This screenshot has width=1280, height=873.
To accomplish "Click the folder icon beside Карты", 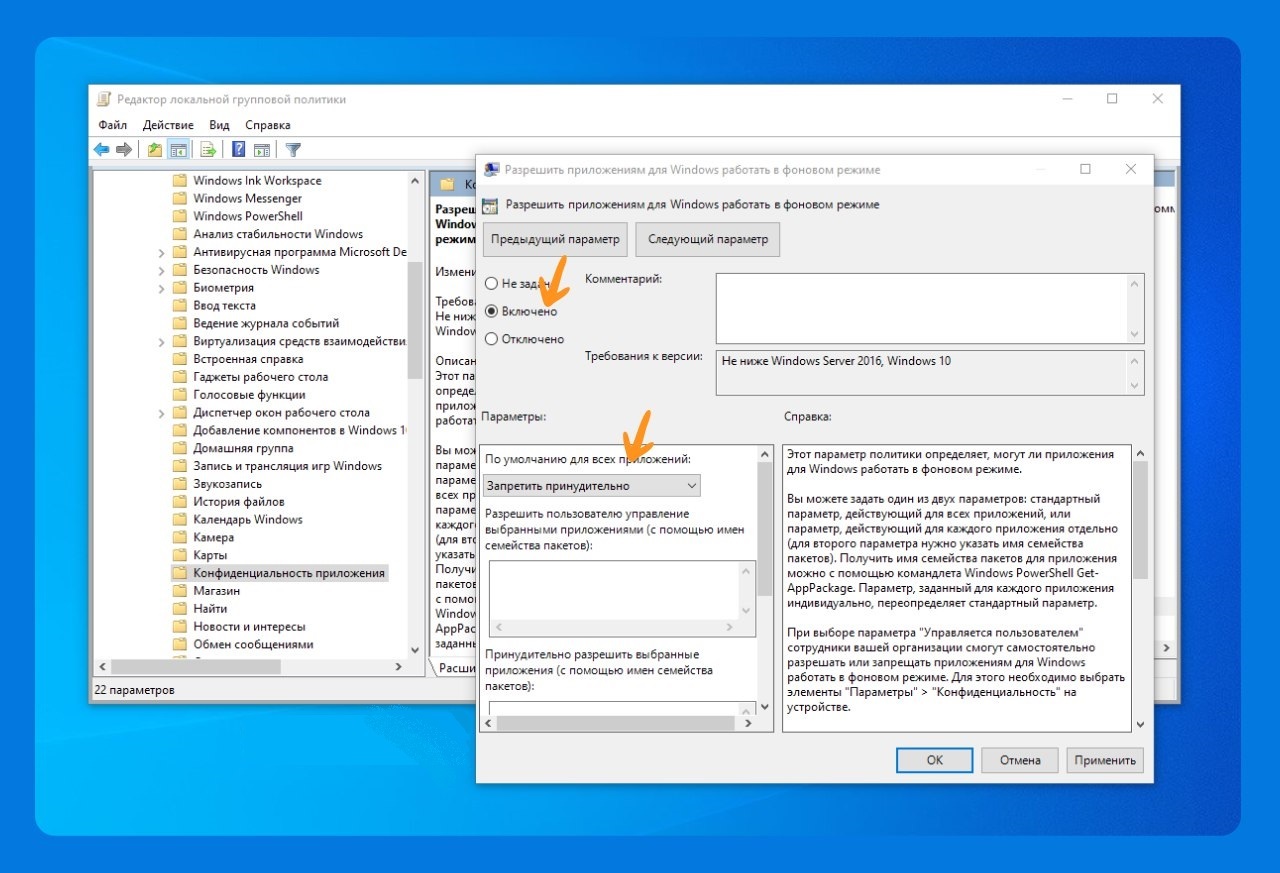I will [x=180, y=555].
